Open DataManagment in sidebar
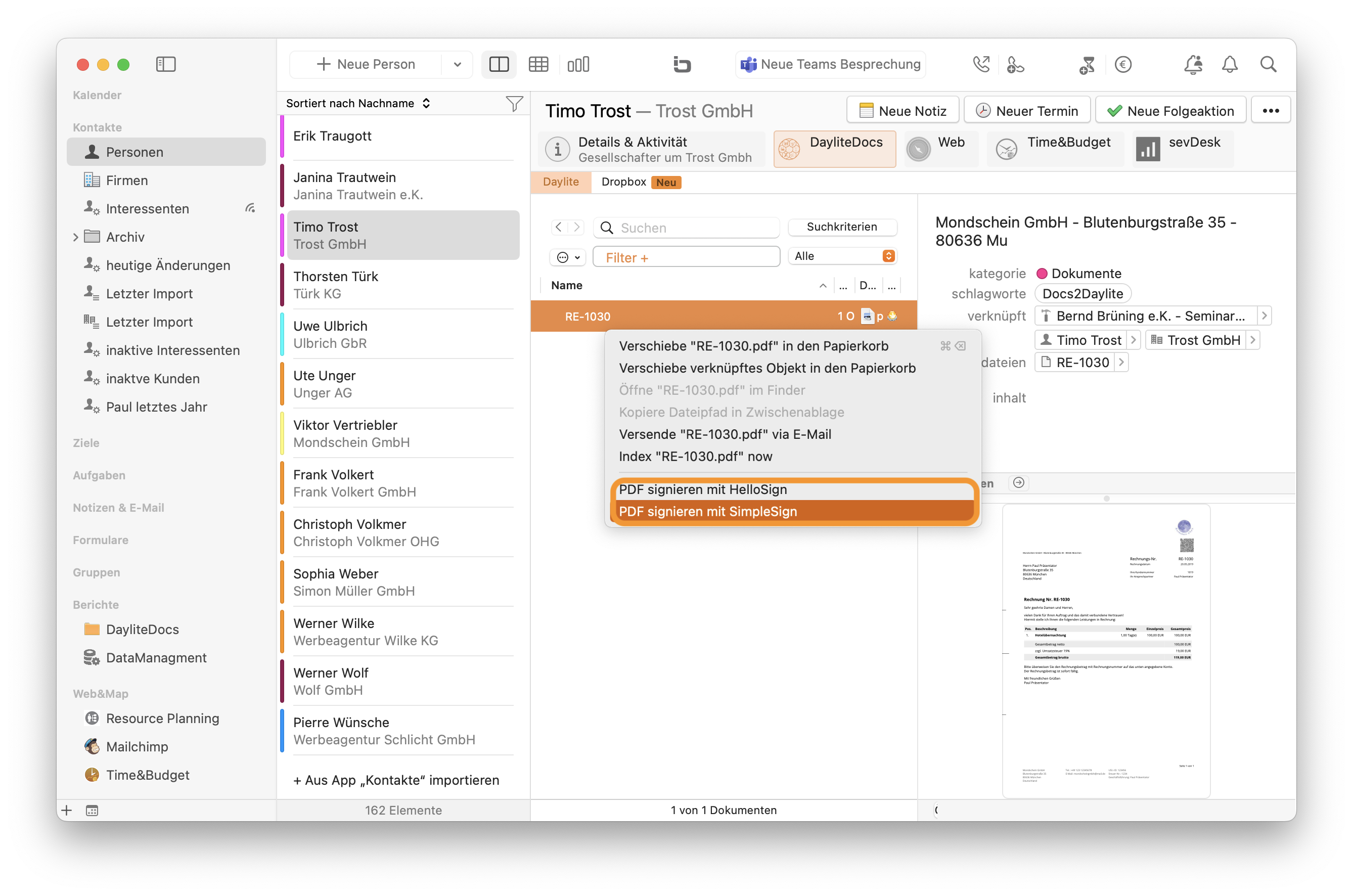The width and height of the screenshot is (1353, 896). point(166,658)
